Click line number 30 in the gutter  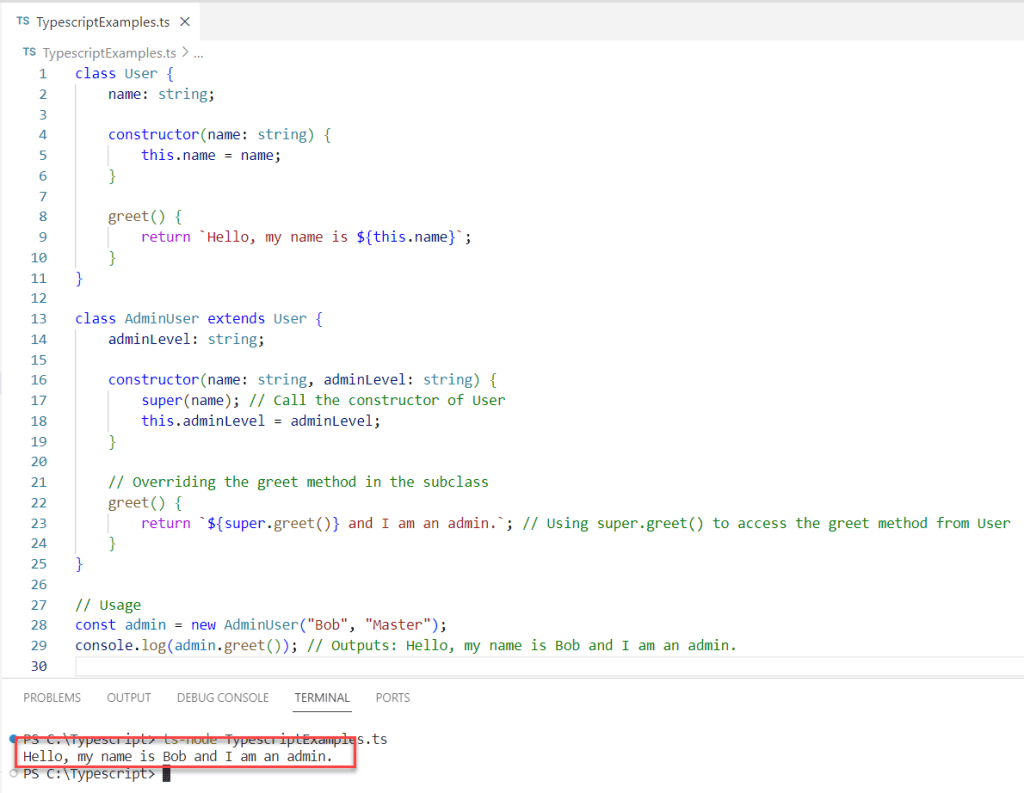(x=39, y=666)
